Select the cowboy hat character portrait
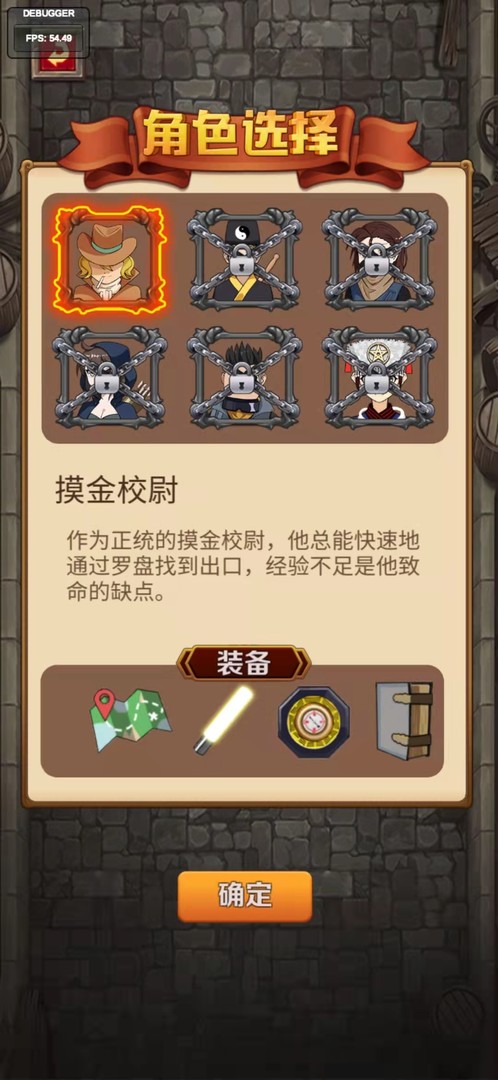 [x=110, y=259]
